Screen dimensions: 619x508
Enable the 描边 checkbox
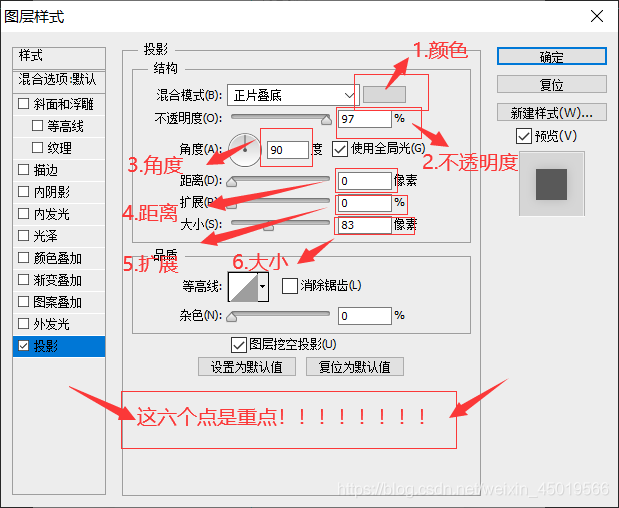click(24, 170)
